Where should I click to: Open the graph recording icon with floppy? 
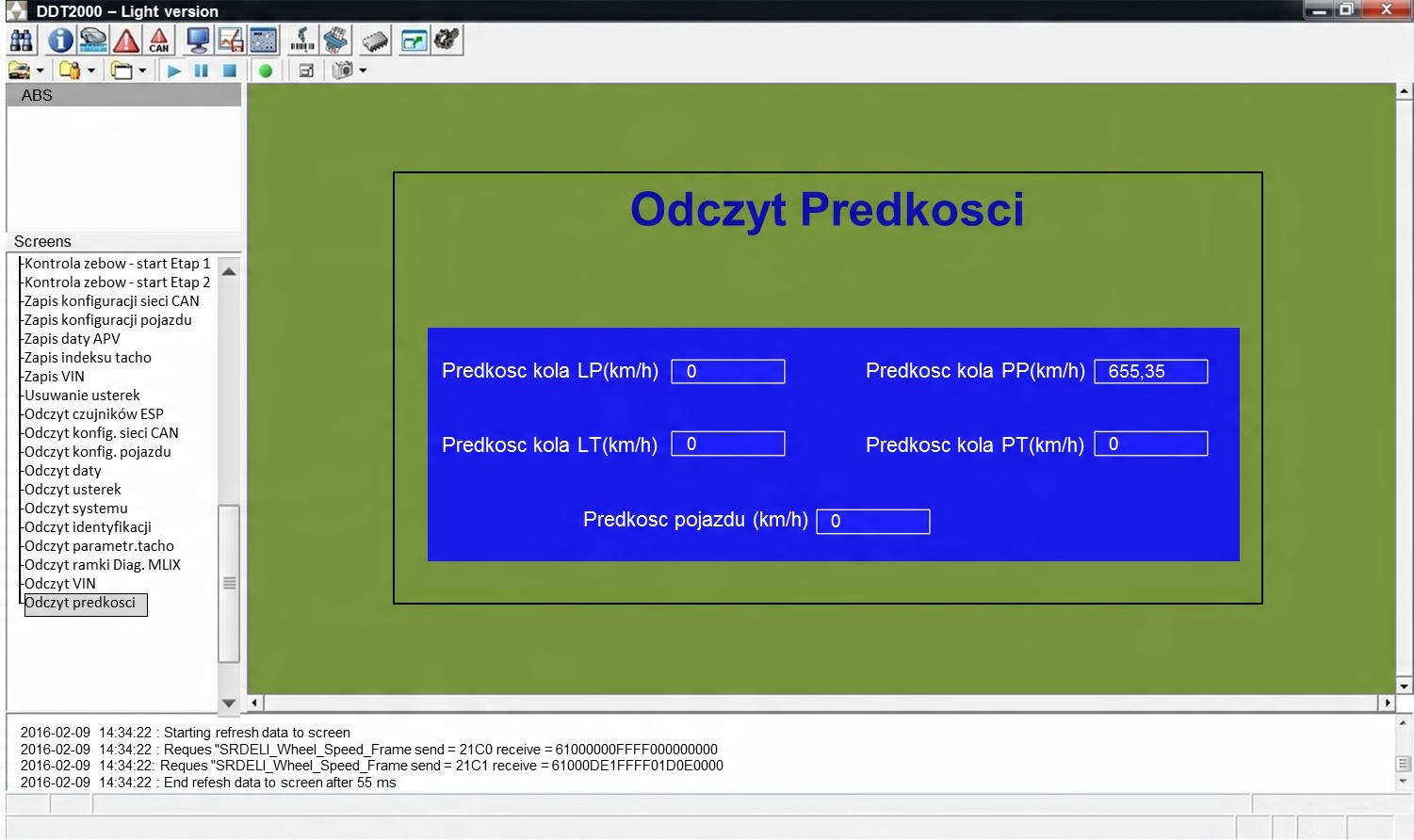click(231, 40)
